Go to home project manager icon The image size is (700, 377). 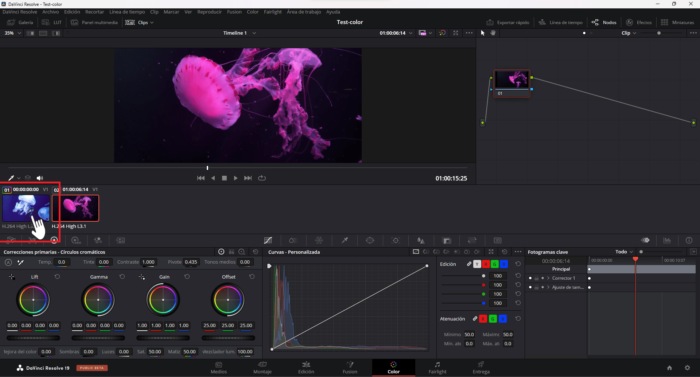coord(669,368)
